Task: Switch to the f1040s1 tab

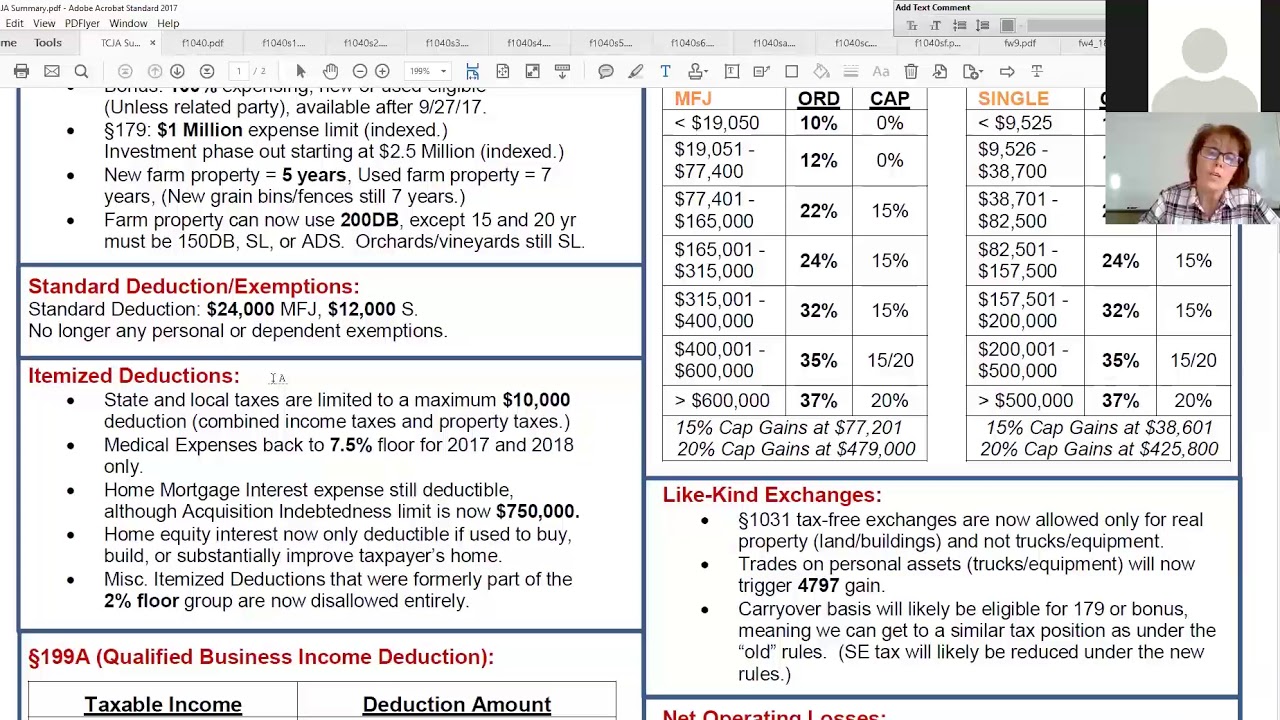Action: point(284,43)
